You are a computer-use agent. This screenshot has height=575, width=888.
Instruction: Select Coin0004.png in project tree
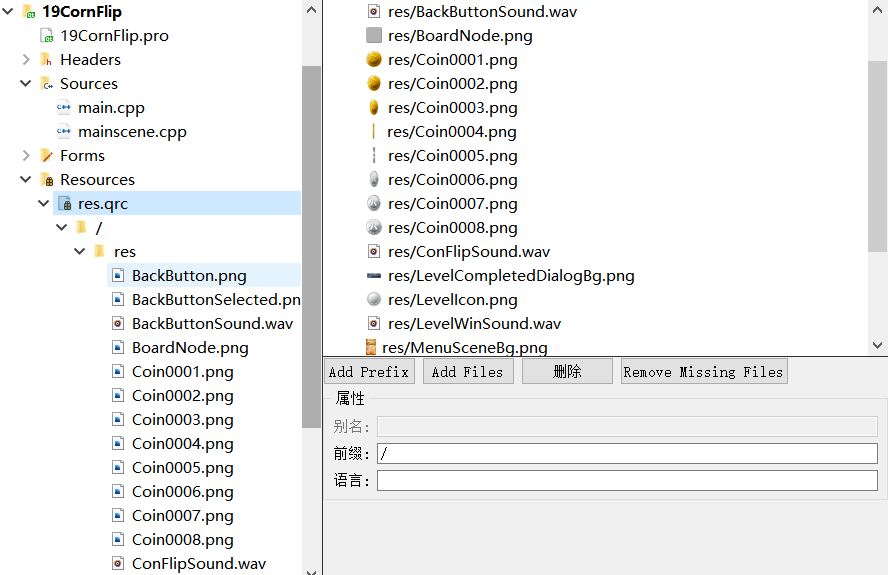[x=182, y=444]
